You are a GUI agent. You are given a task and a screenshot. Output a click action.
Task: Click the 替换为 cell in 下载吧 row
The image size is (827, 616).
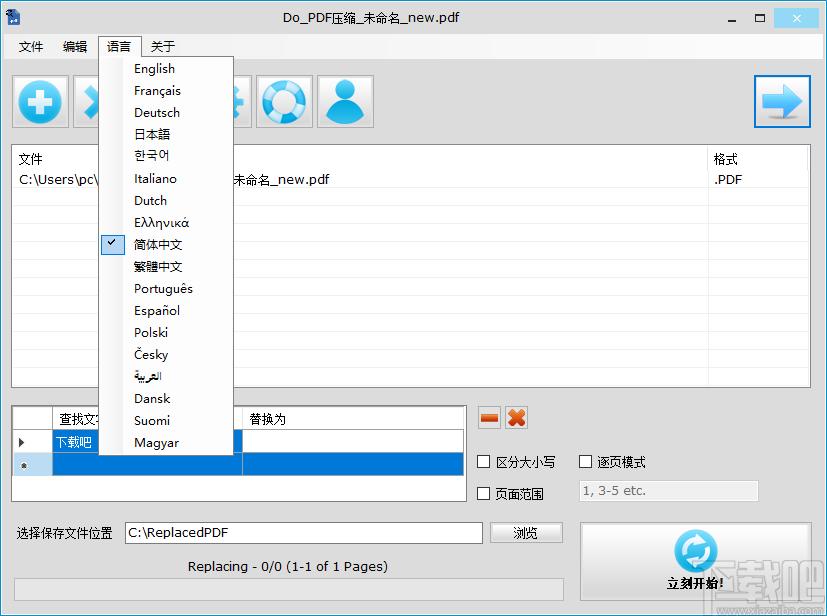click(x=353, y=441)
